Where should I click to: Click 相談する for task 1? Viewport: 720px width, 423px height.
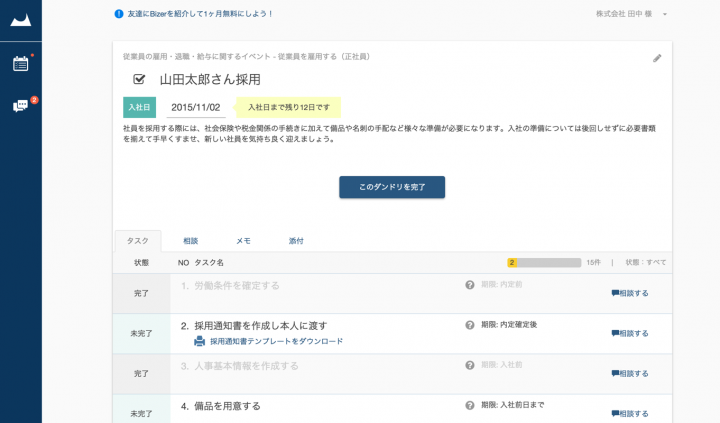click(630, 293)
